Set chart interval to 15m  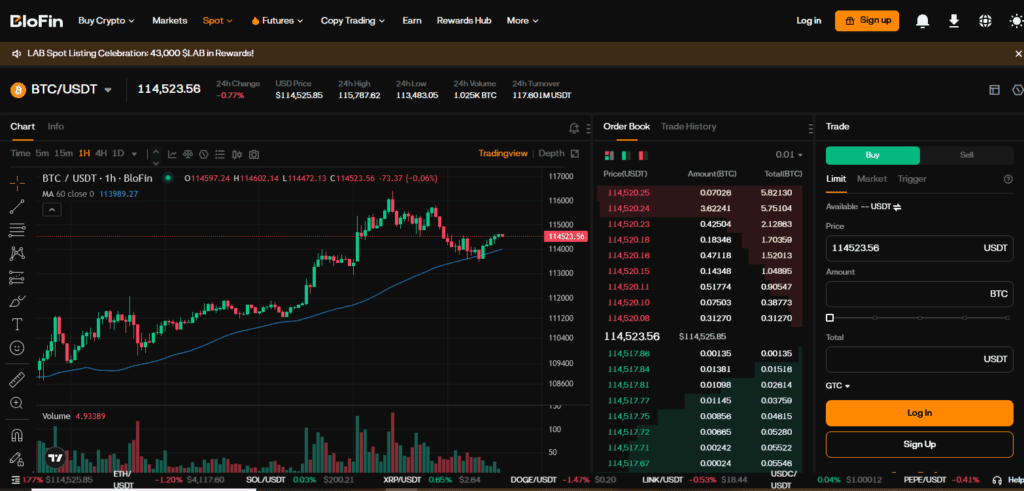63,154
